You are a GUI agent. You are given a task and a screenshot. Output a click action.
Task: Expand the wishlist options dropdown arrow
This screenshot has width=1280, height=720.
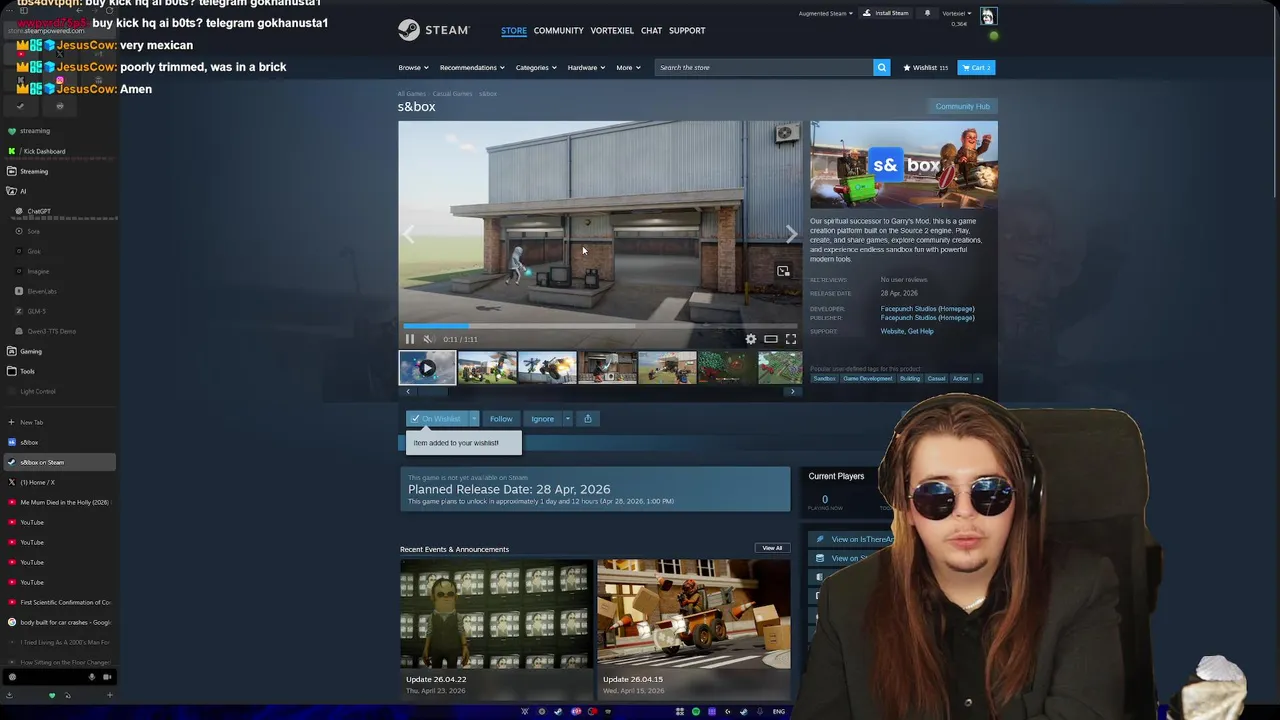tap(474, 419)
